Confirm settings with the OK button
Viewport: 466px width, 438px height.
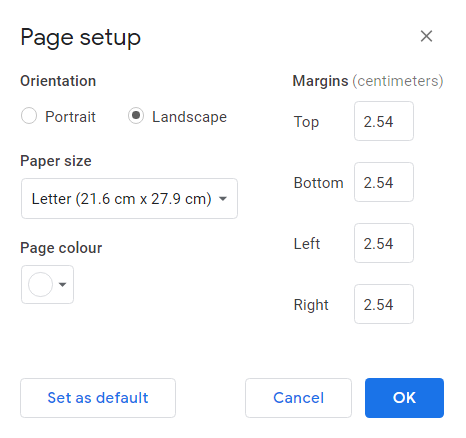coord(404,398)
